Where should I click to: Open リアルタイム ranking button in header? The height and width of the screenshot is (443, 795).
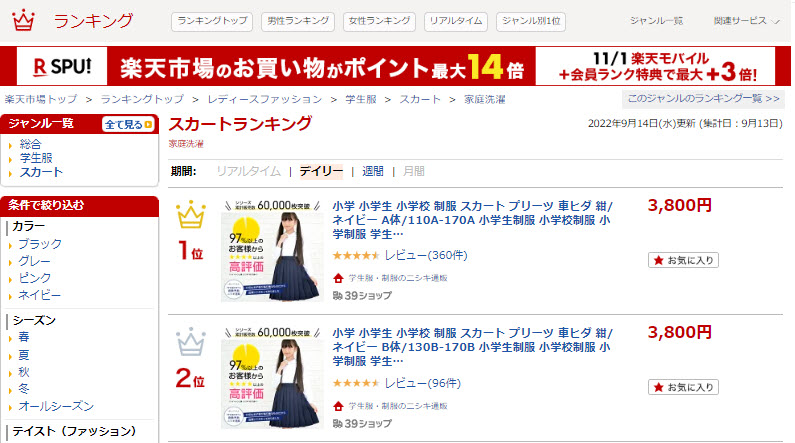(x=456, y=21)
